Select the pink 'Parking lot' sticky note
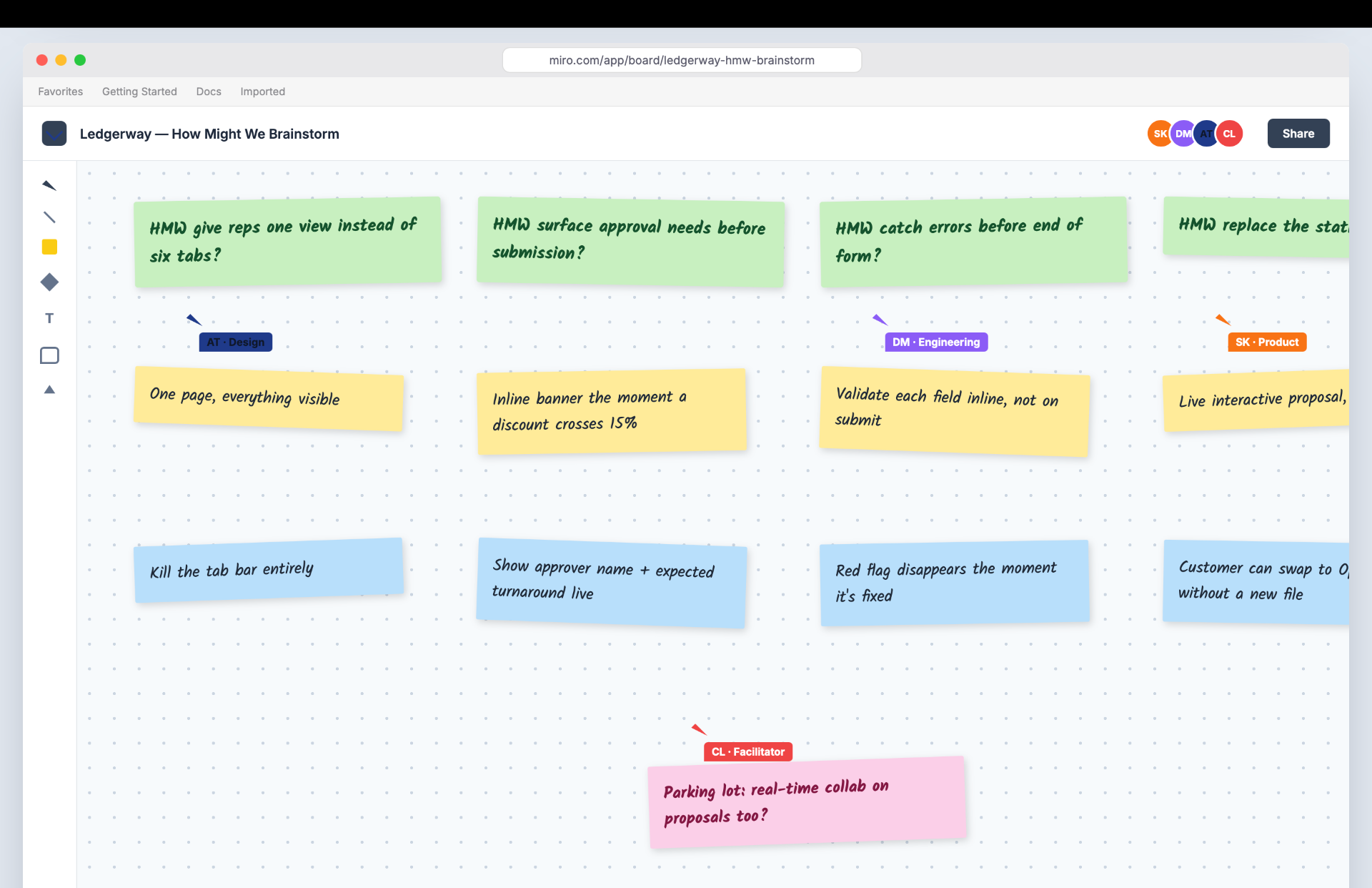1372x888 pixels. point(807,803)
